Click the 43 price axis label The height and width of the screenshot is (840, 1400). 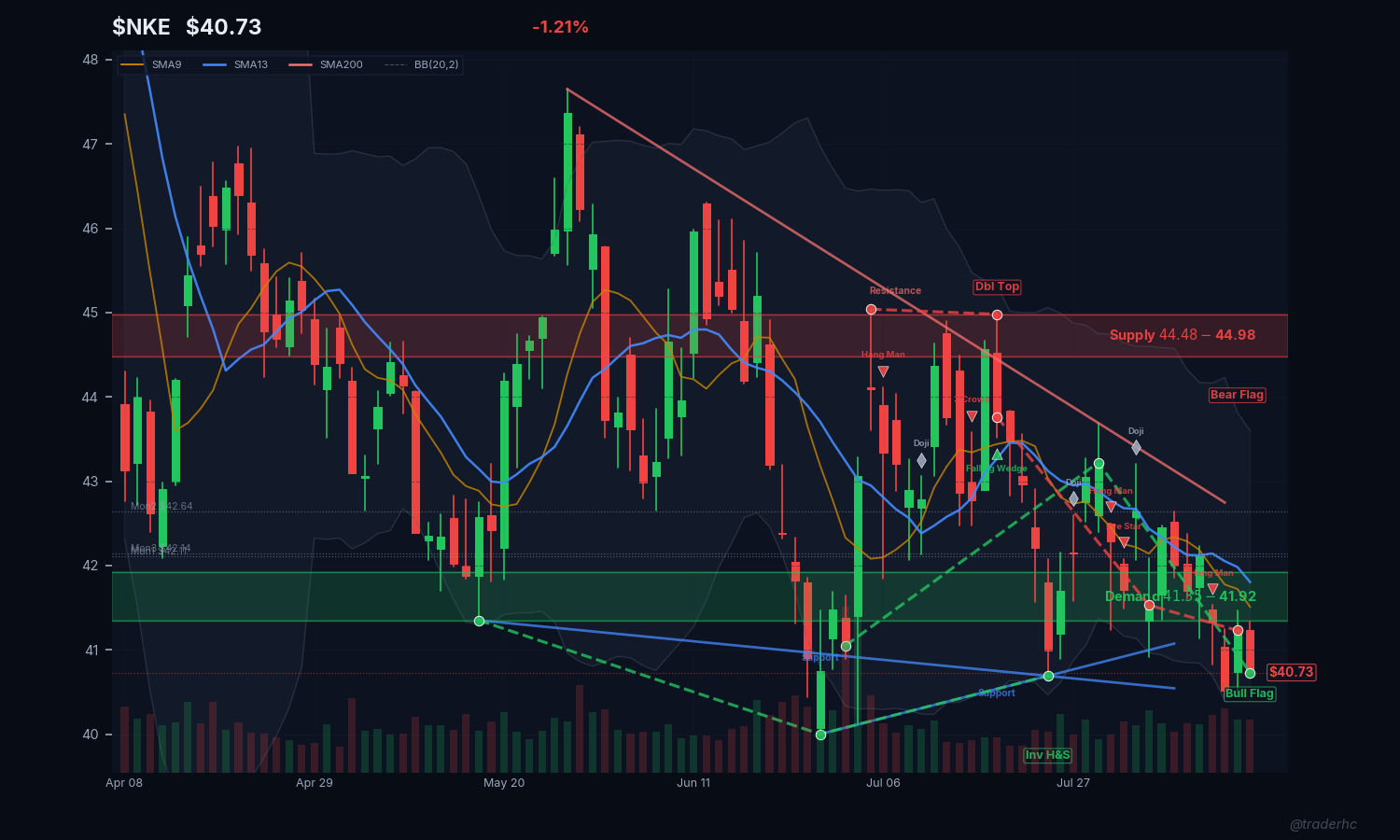[x=91, y=482]
